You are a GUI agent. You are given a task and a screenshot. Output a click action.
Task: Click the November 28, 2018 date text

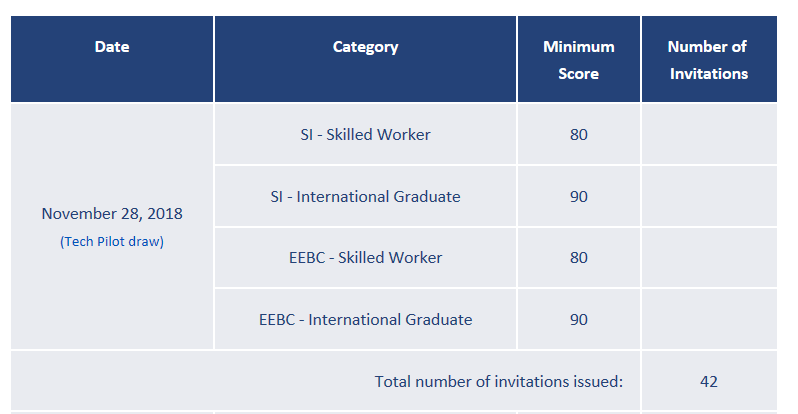[112, 214]
